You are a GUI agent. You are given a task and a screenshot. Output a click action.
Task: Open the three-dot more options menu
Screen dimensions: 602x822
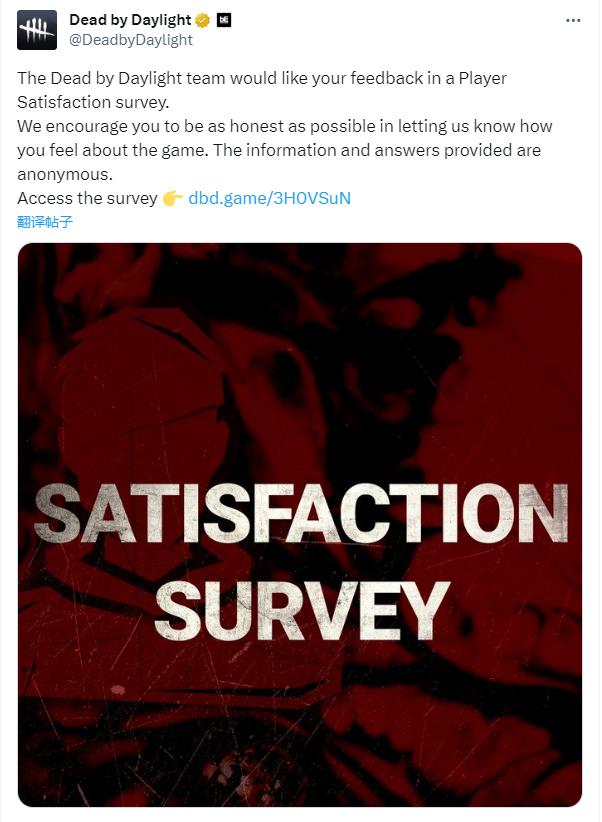(x=572, y=21)
